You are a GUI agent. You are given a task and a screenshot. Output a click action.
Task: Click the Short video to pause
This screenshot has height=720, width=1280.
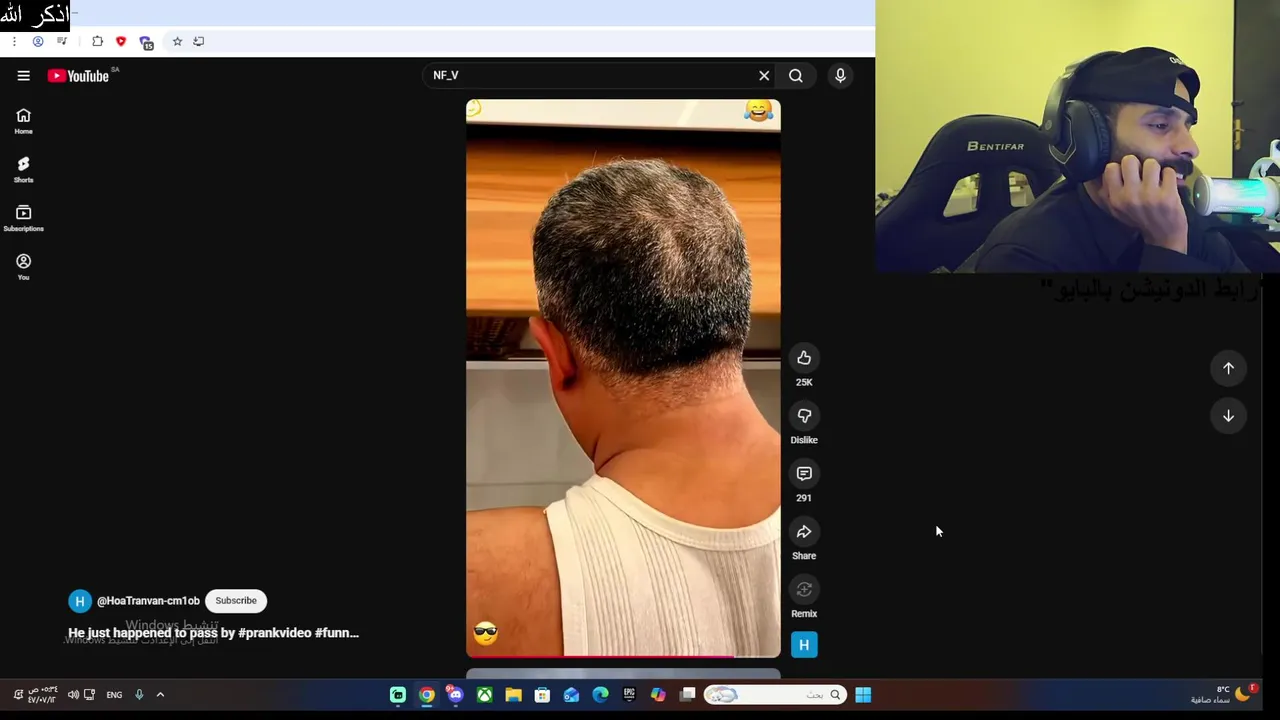point(623,378)
